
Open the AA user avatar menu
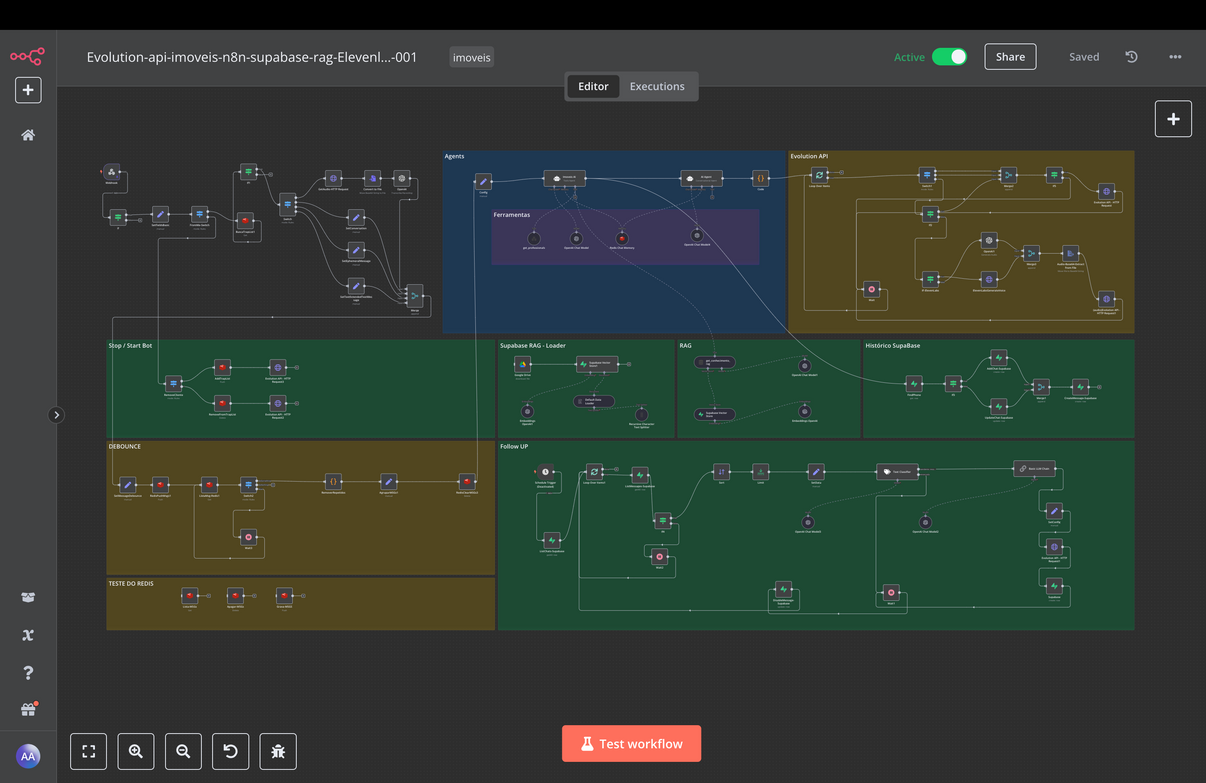point(28,756)
